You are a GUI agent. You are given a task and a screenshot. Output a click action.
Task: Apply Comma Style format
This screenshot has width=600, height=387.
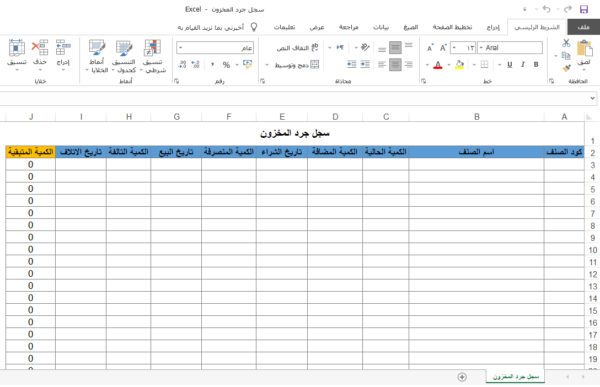tap(212, 65)
